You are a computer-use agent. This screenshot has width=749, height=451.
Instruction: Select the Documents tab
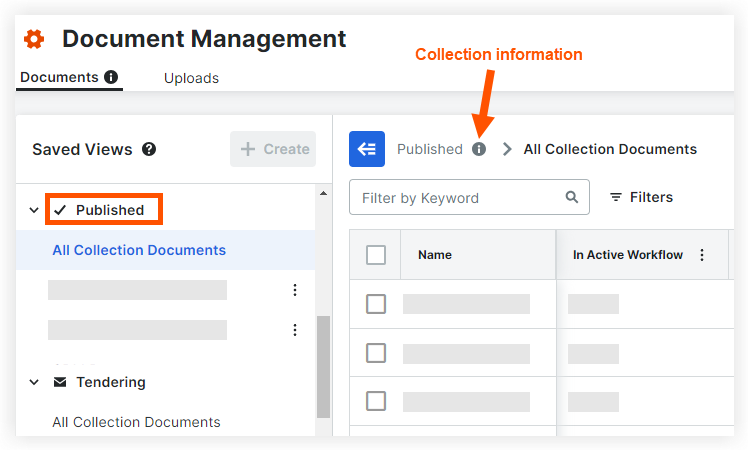59,77
